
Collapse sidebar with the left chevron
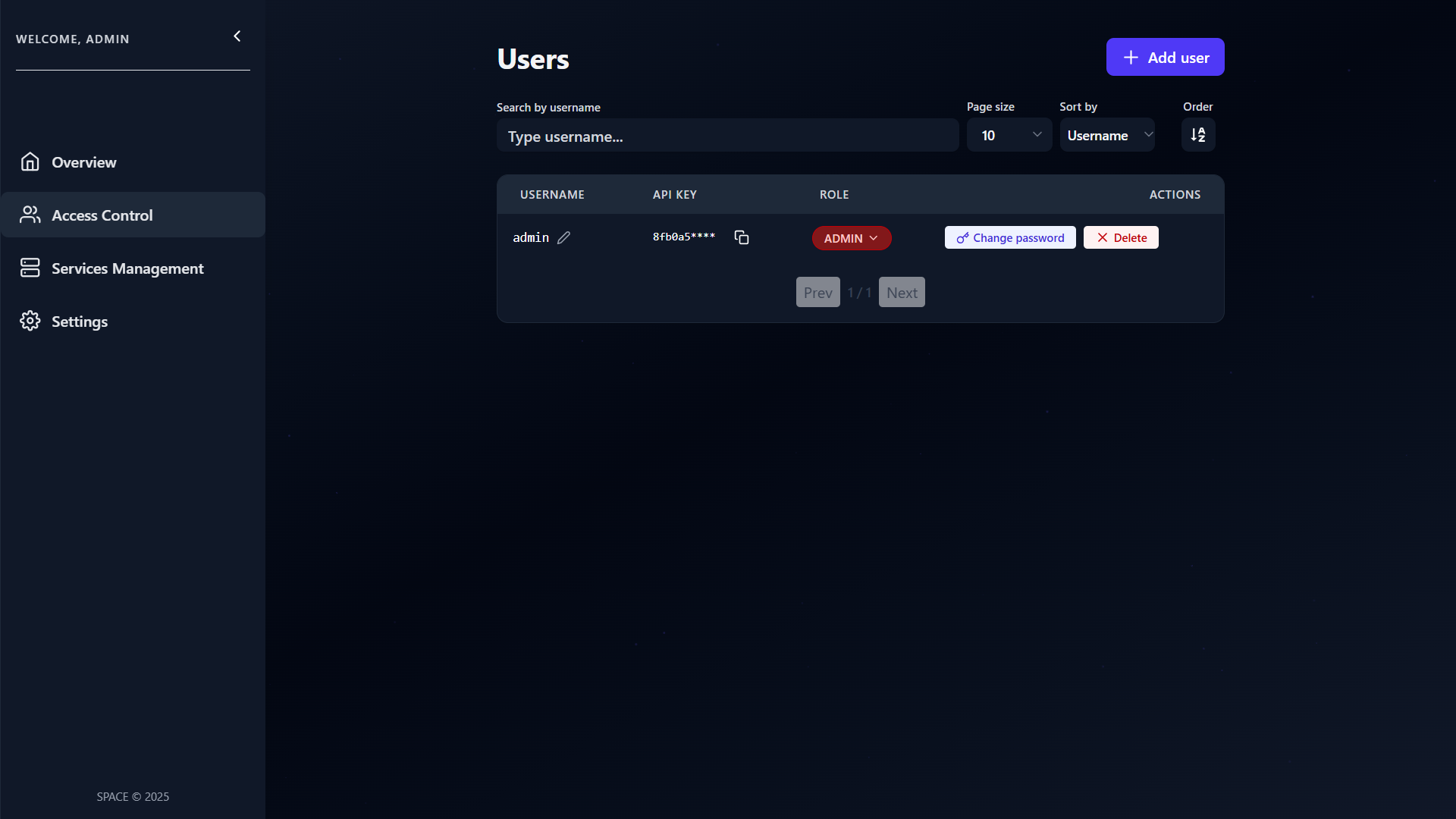[x=237, y=36]
